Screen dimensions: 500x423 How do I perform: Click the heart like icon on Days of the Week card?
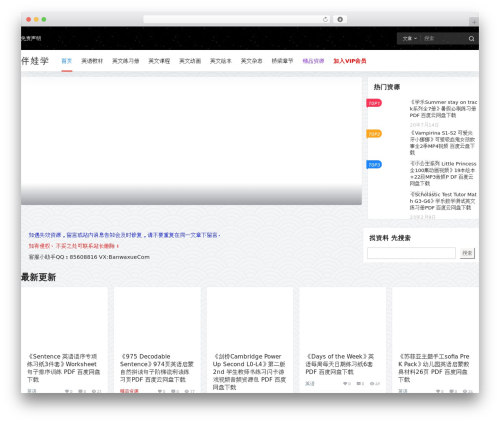coord(345,384)
